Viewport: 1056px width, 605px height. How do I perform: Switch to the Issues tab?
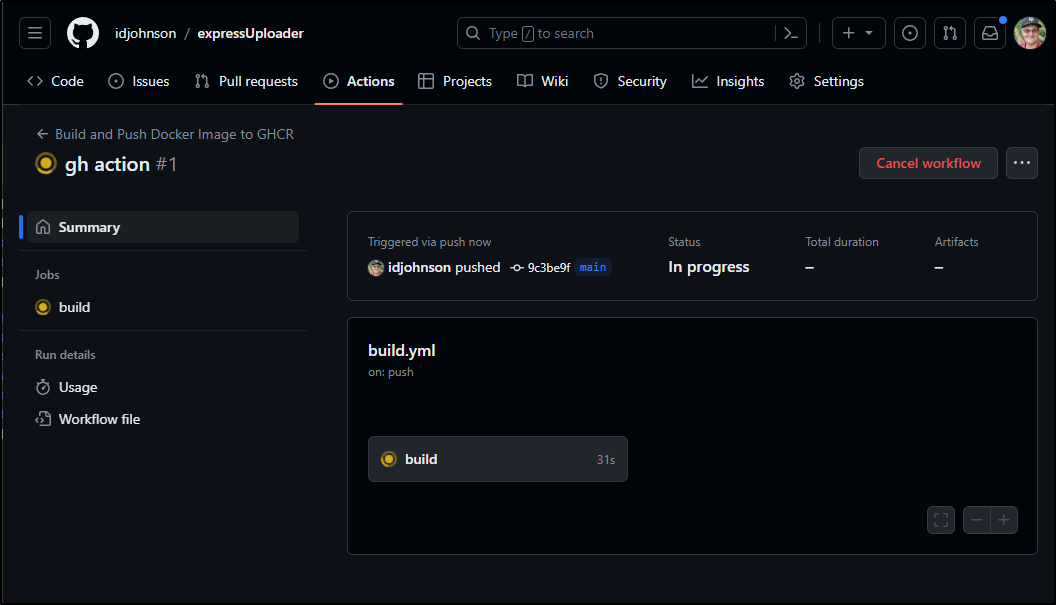(x=139, y=82)
